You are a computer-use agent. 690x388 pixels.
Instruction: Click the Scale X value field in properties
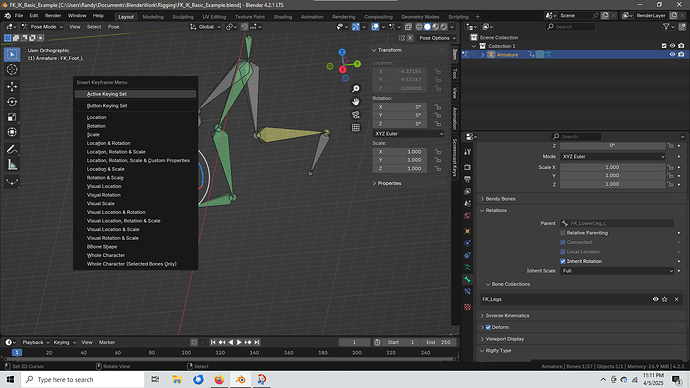(x=612, y=167)
